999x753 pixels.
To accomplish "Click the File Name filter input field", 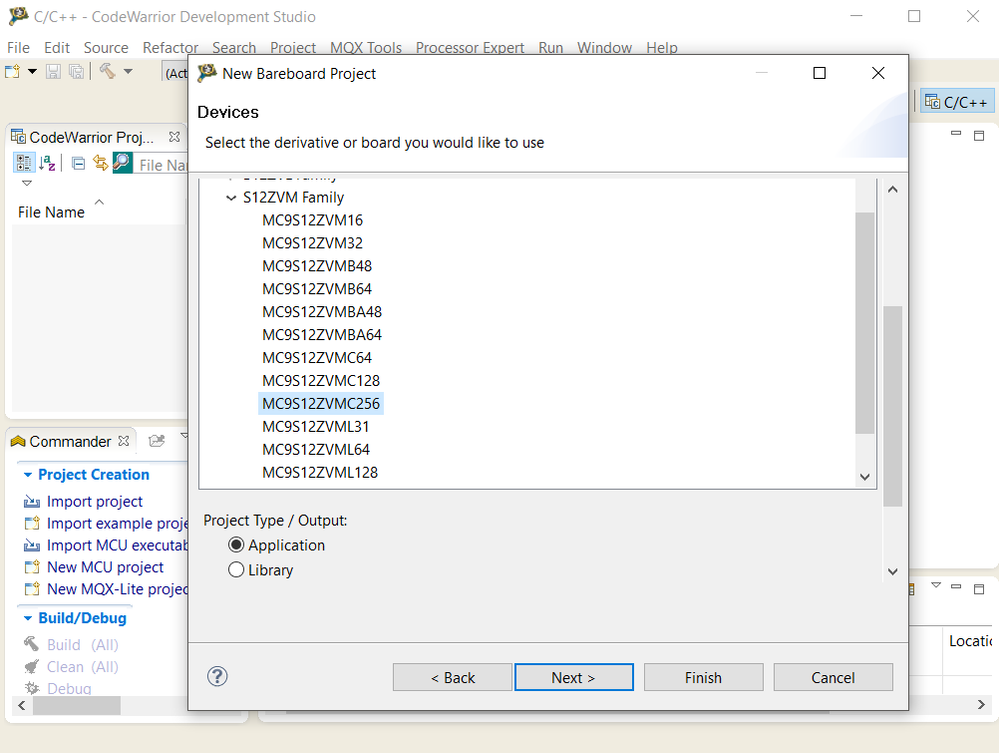I will click(x=161, y=164).
